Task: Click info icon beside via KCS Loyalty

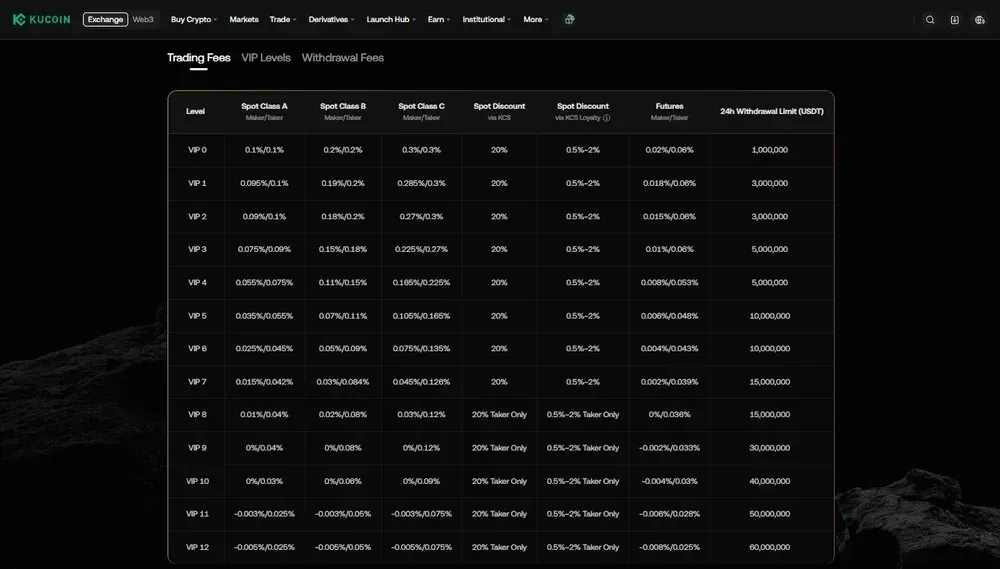Action: (607, 118)
